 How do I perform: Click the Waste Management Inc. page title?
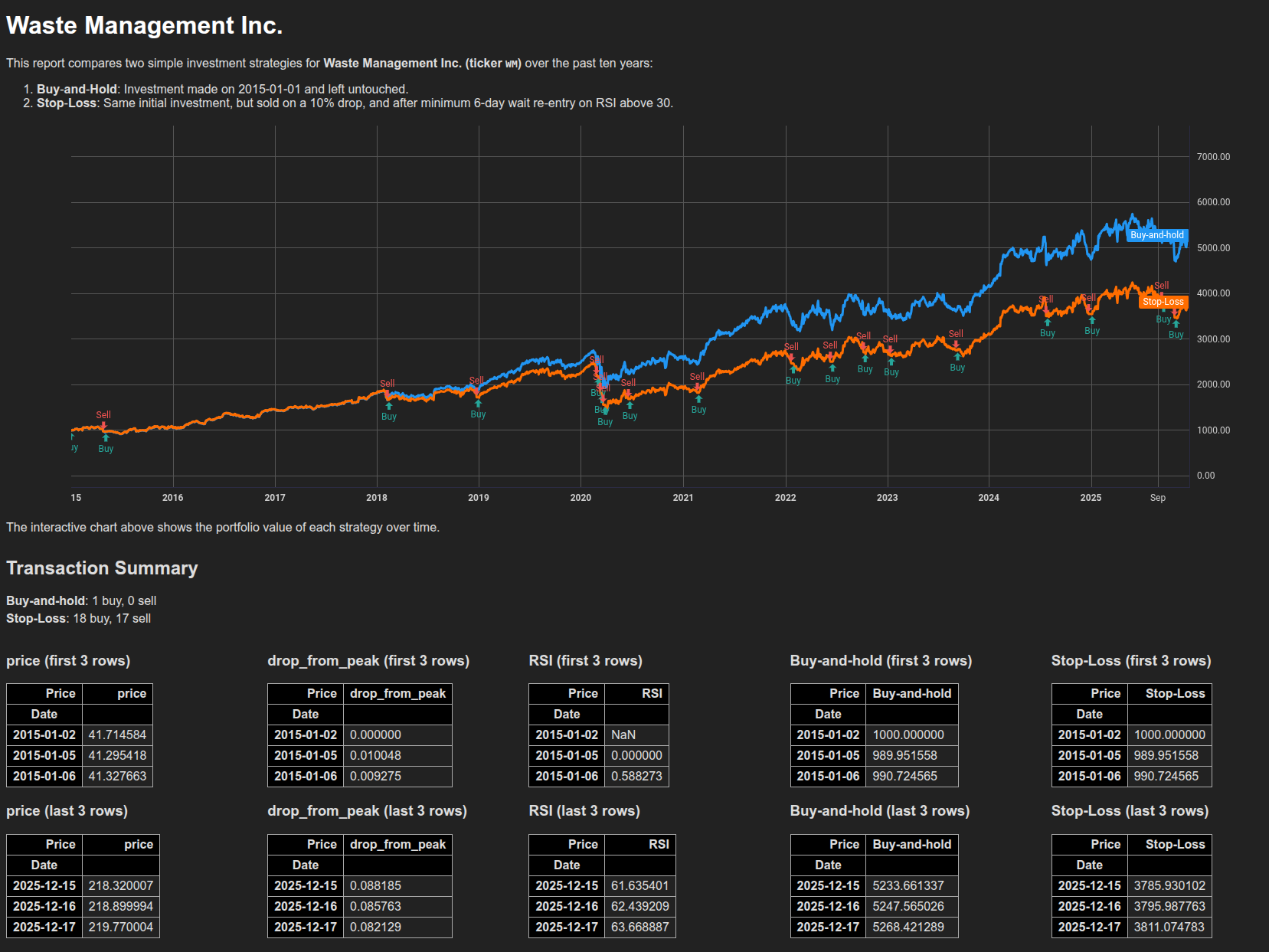pos(144,25)
